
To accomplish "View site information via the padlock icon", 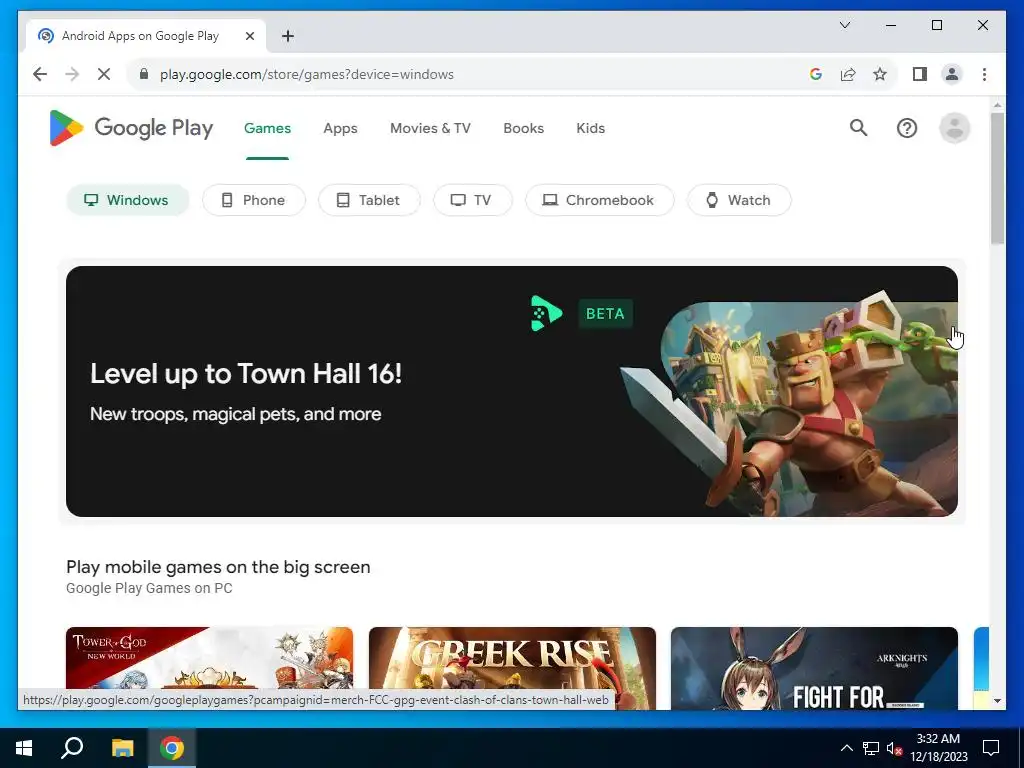I will (x=144, y=74).
